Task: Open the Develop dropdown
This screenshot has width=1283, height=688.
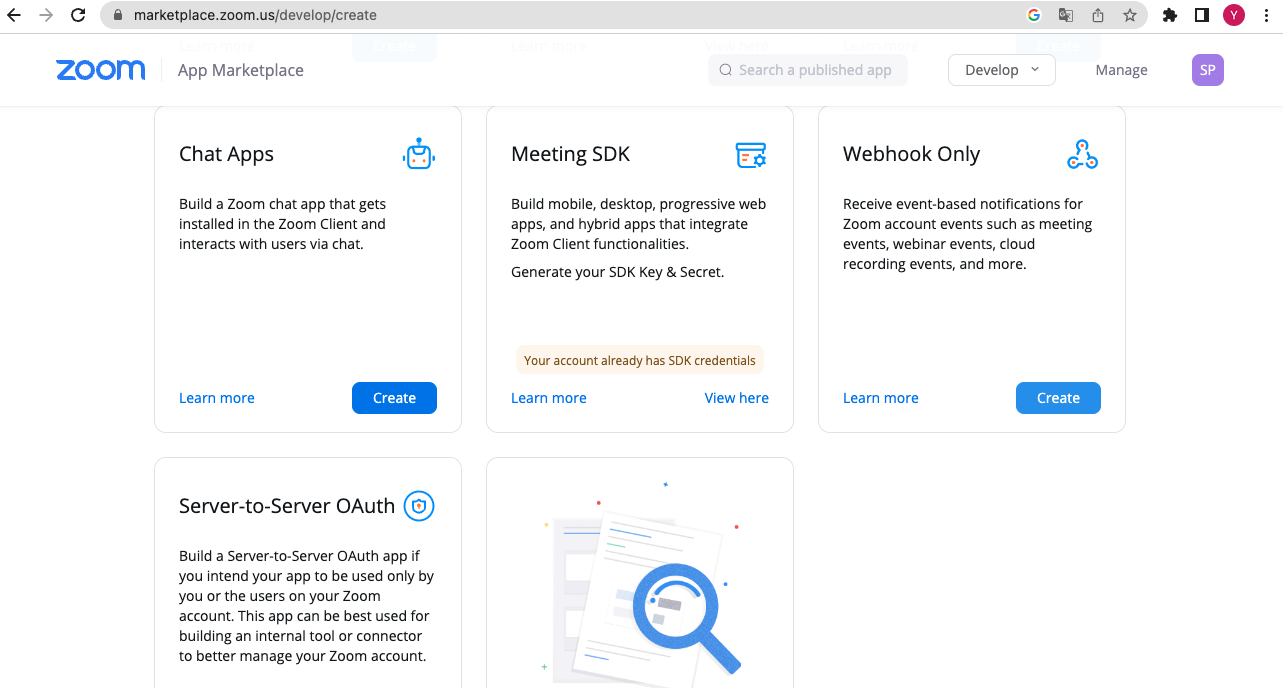Action: pyautogui.click(x=1000, y=70)
